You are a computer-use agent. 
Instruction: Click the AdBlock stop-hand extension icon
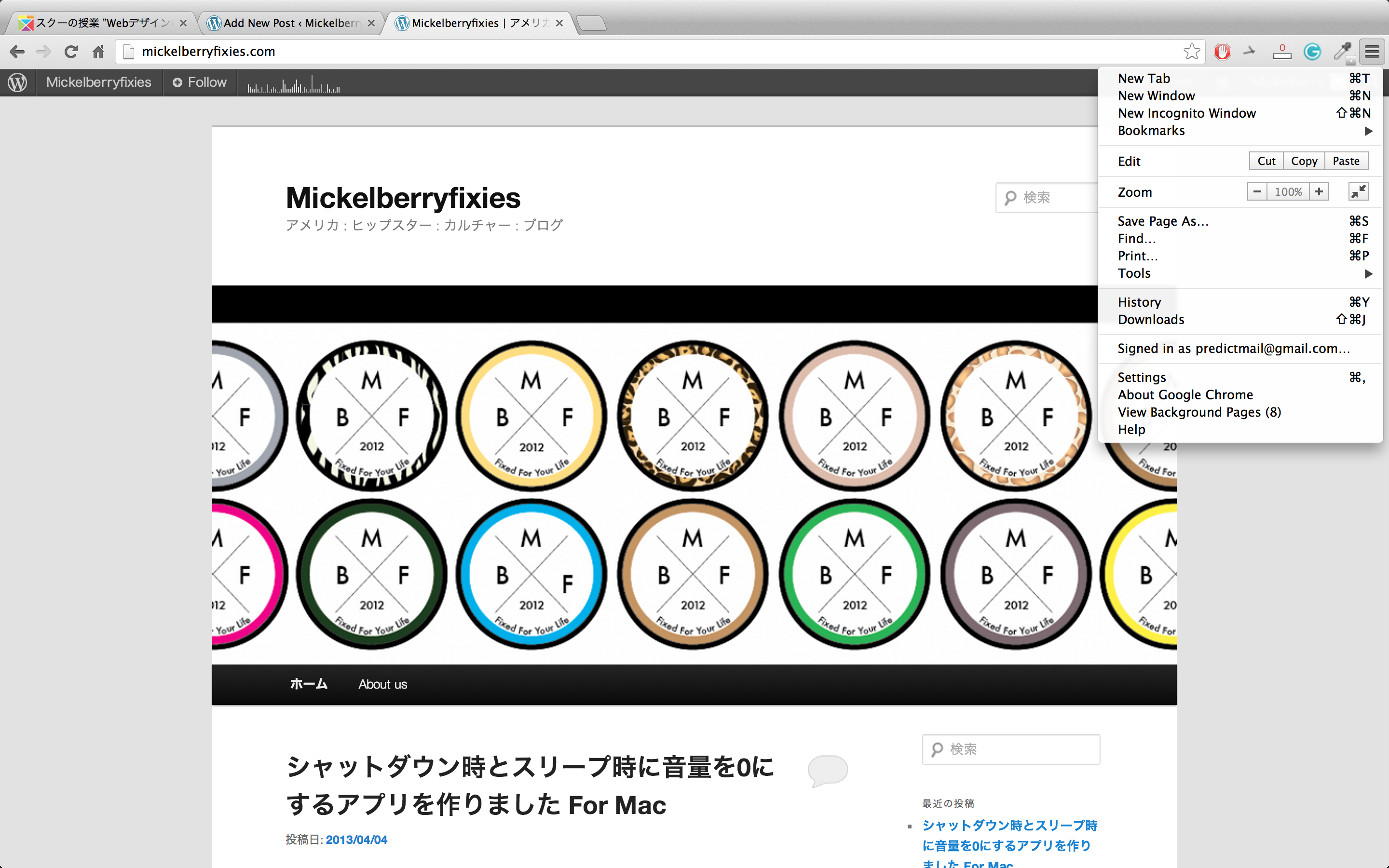(x=1222, y=52)
